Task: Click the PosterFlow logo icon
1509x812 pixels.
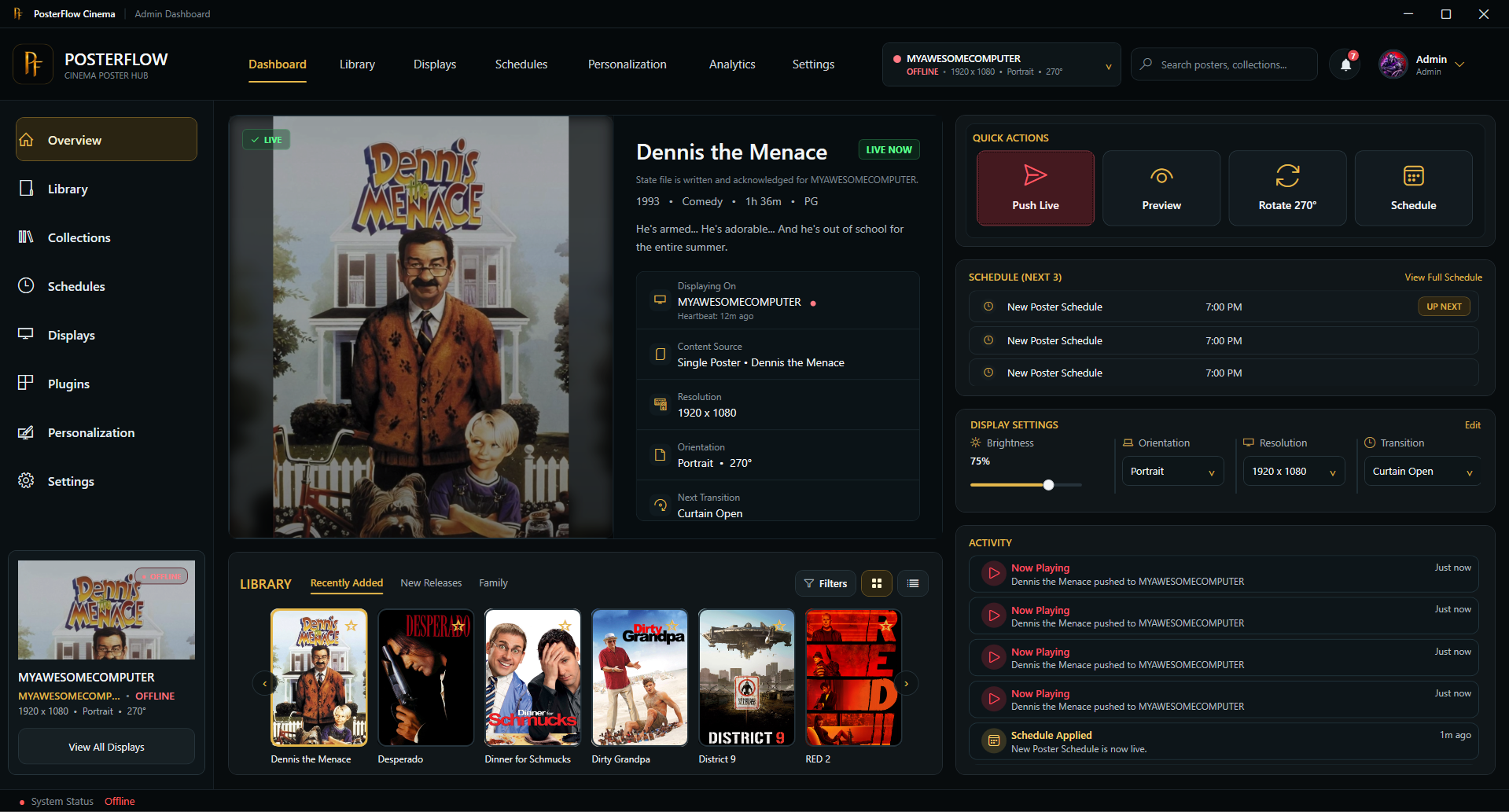Action: tap(33, 64)
